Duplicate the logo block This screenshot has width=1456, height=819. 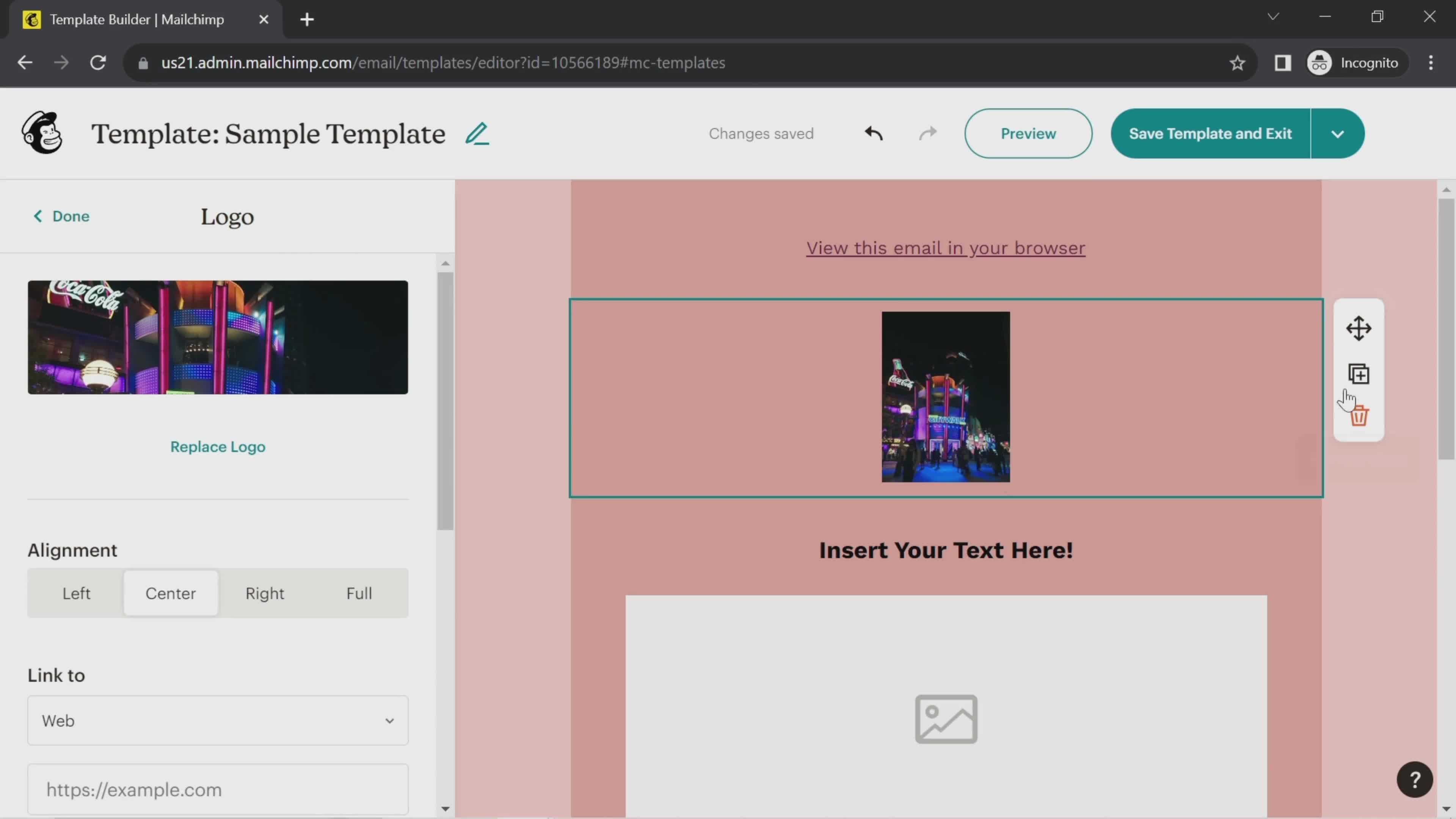click(1359, 374)
